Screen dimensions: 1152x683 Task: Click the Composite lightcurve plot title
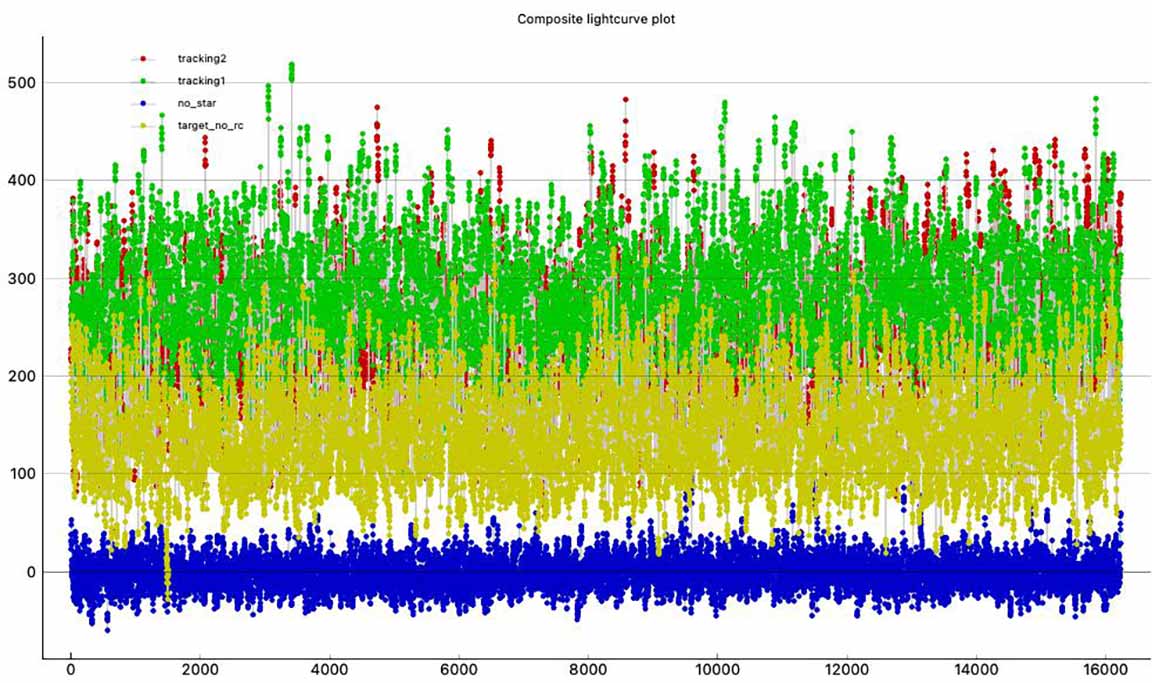click(x=596, y=19)
